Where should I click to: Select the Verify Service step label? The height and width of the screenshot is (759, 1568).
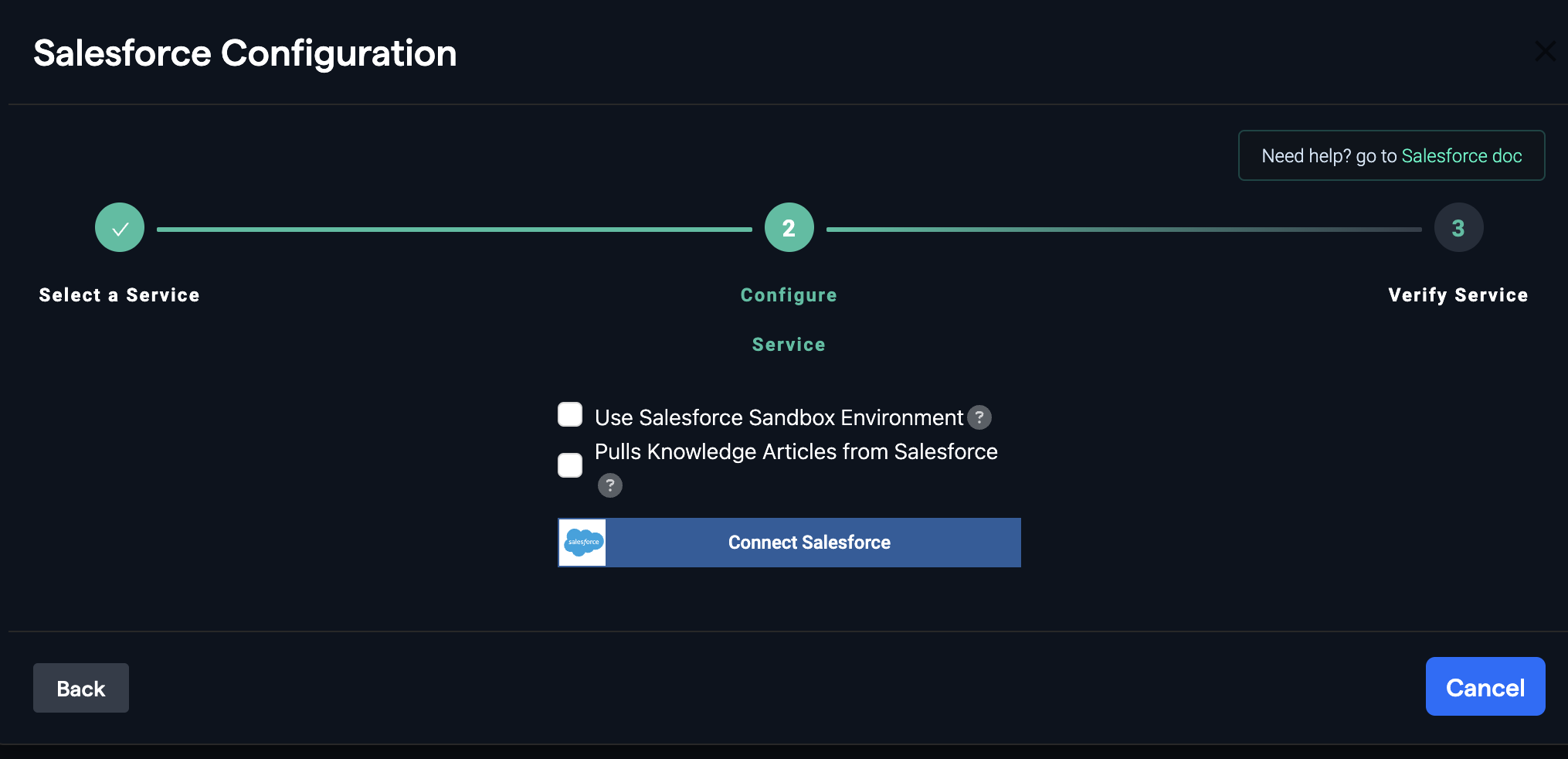click(x=1458, y=294)
